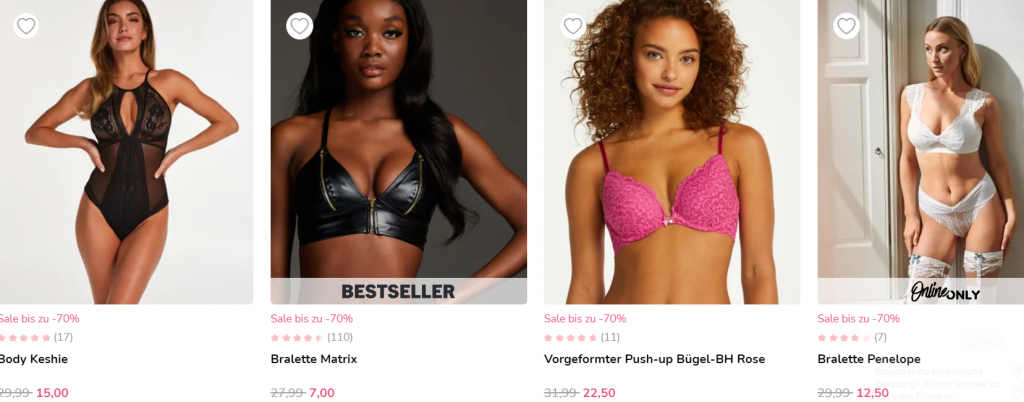Open the Body Keshie product title
Viewport: 1024px width, 402px height.
(33, 359)
